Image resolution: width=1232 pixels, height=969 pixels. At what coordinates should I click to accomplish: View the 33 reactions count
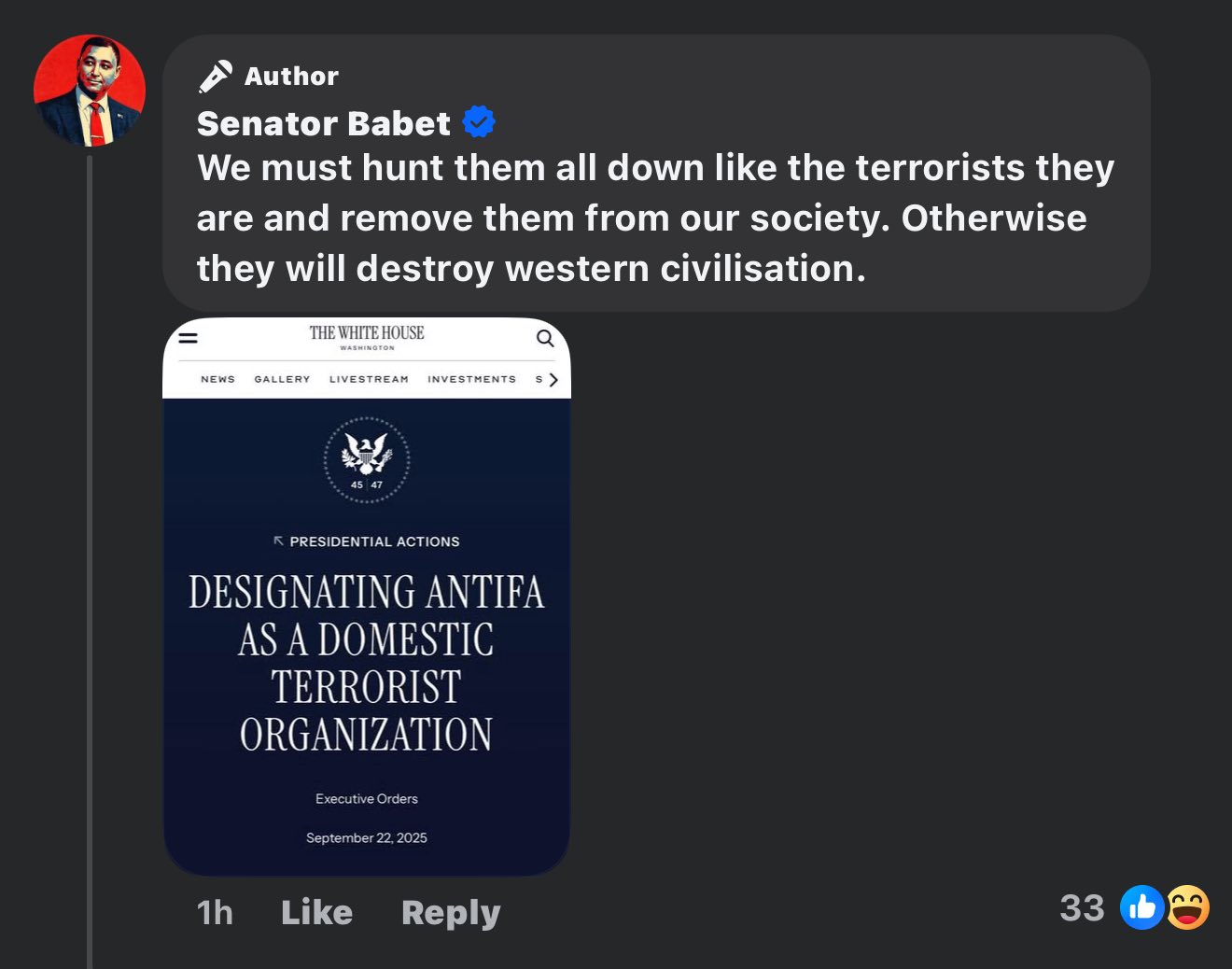pyautogui.click(x=1082, y=907)
